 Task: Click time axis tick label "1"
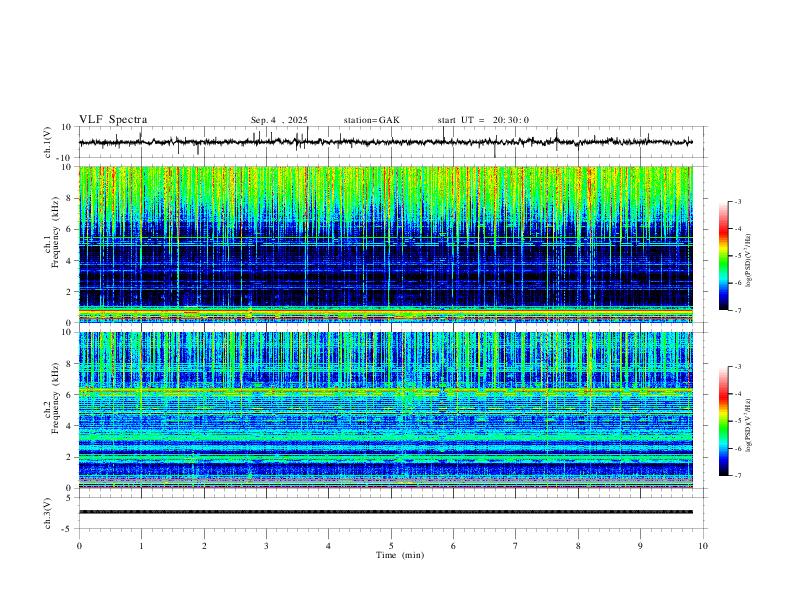point(141,546)
